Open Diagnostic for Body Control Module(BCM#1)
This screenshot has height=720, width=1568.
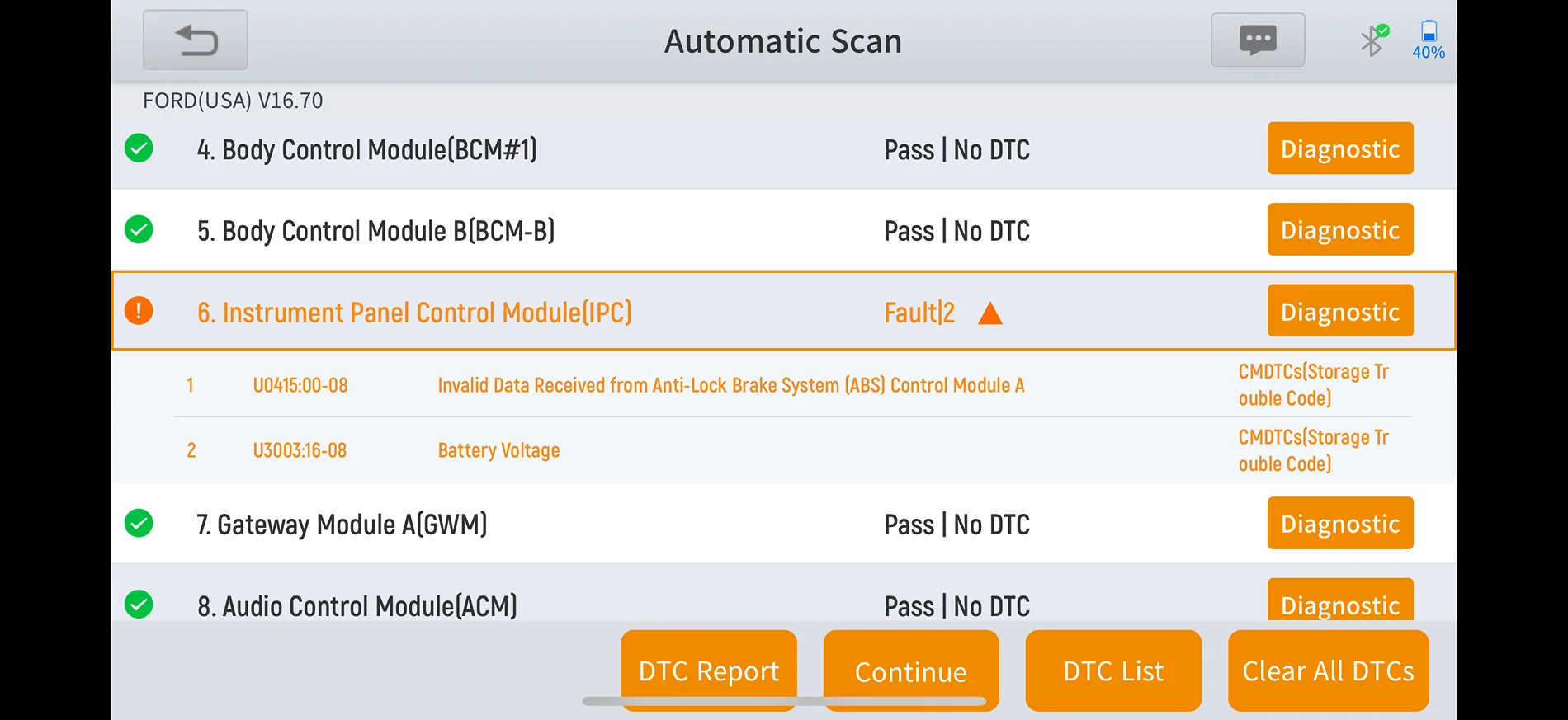pyautogui.click(x=1340, y=148)
